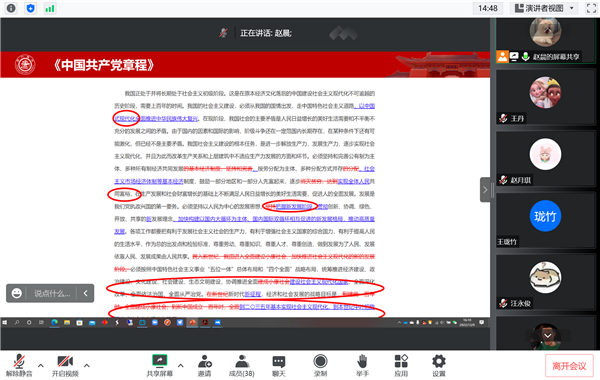Collapse the participant video sidebar arrow
This screenshot has height=380, width=600.
click(x=485, y=189)
